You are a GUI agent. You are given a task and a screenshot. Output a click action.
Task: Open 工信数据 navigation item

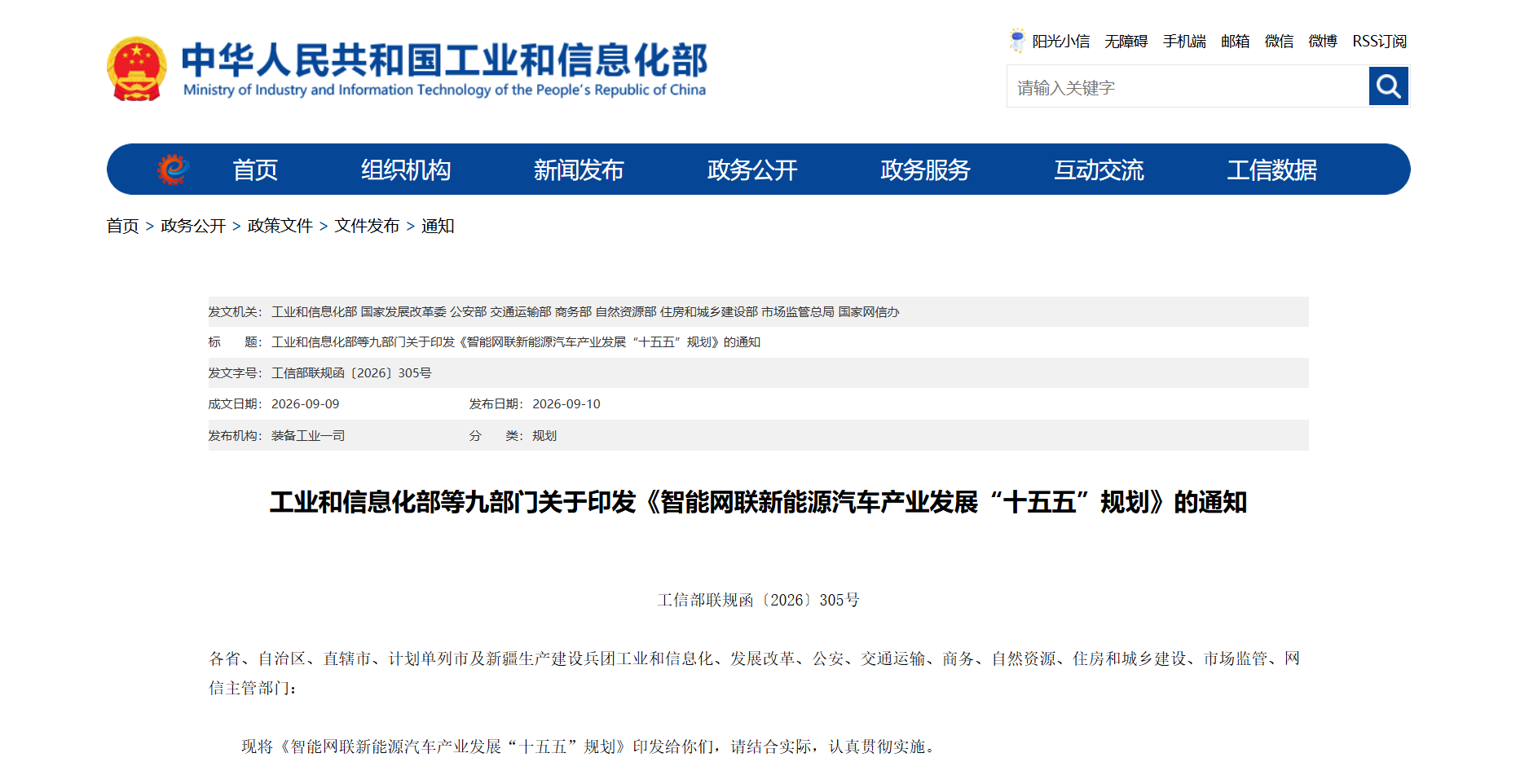1272,170
